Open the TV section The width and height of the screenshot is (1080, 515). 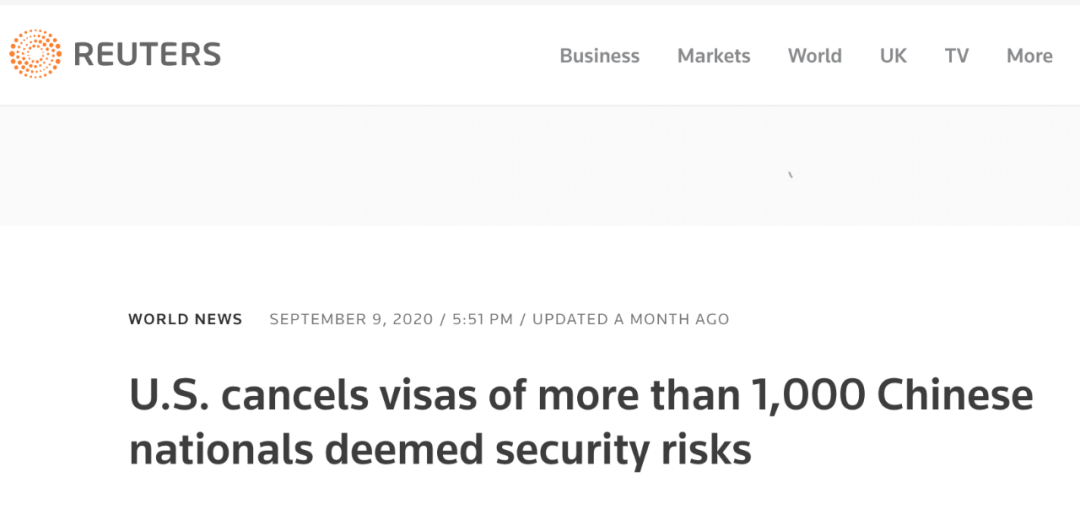tap(957, 56)
